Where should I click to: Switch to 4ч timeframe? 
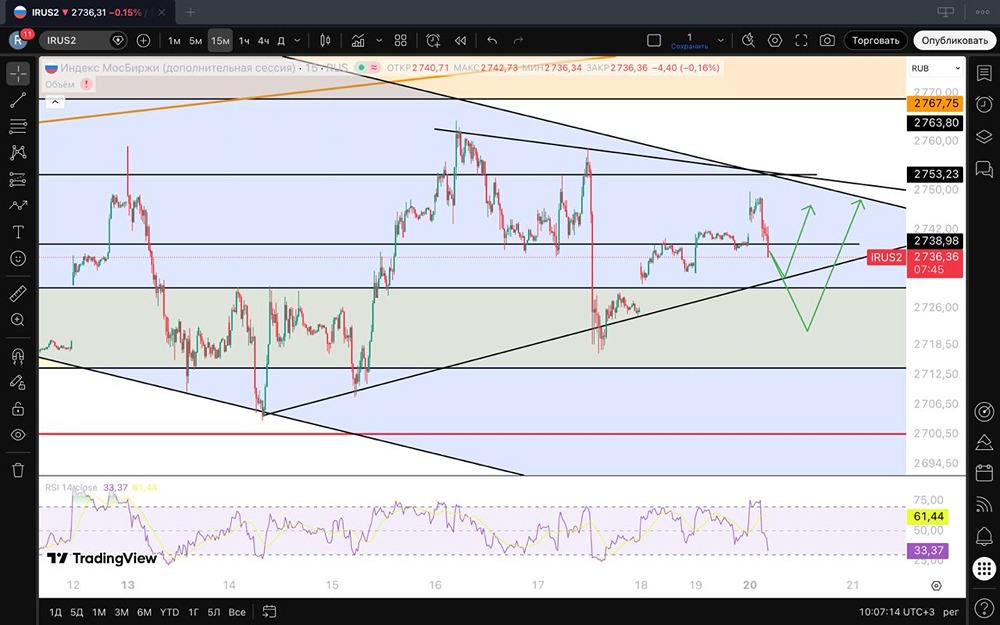coord(263,40)
